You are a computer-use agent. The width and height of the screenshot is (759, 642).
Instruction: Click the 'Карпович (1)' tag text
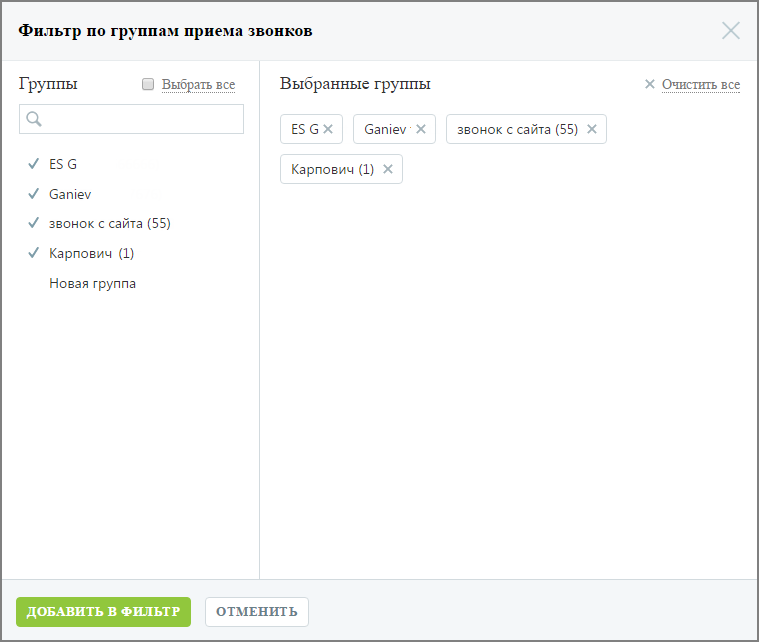[333, 169]
